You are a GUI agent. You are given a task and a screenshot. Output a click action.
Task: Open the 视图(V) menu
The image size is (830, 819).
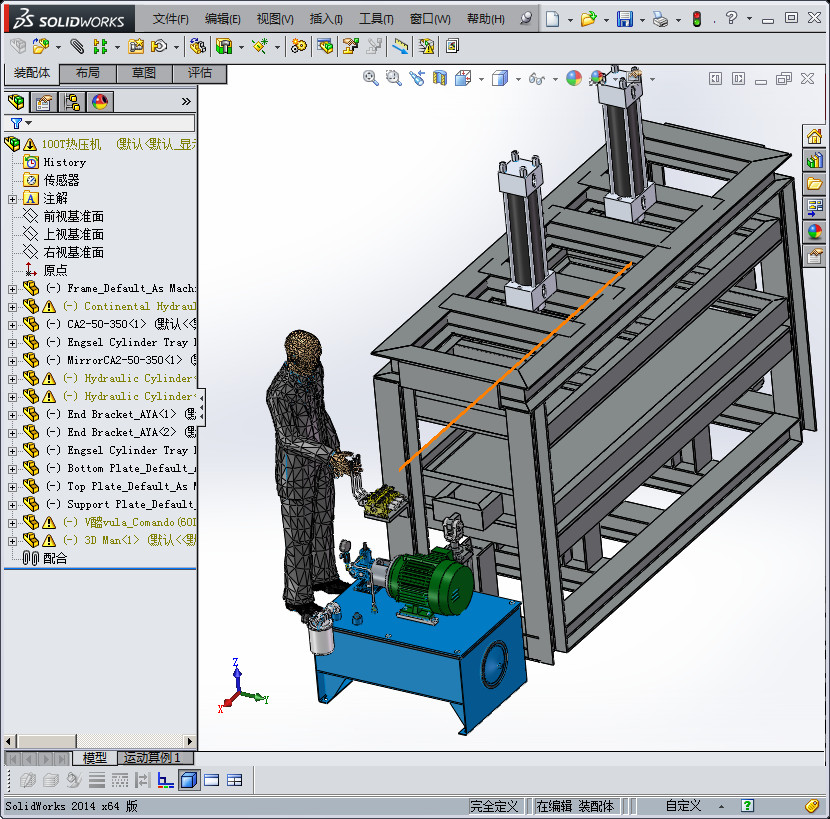[275, 19]
